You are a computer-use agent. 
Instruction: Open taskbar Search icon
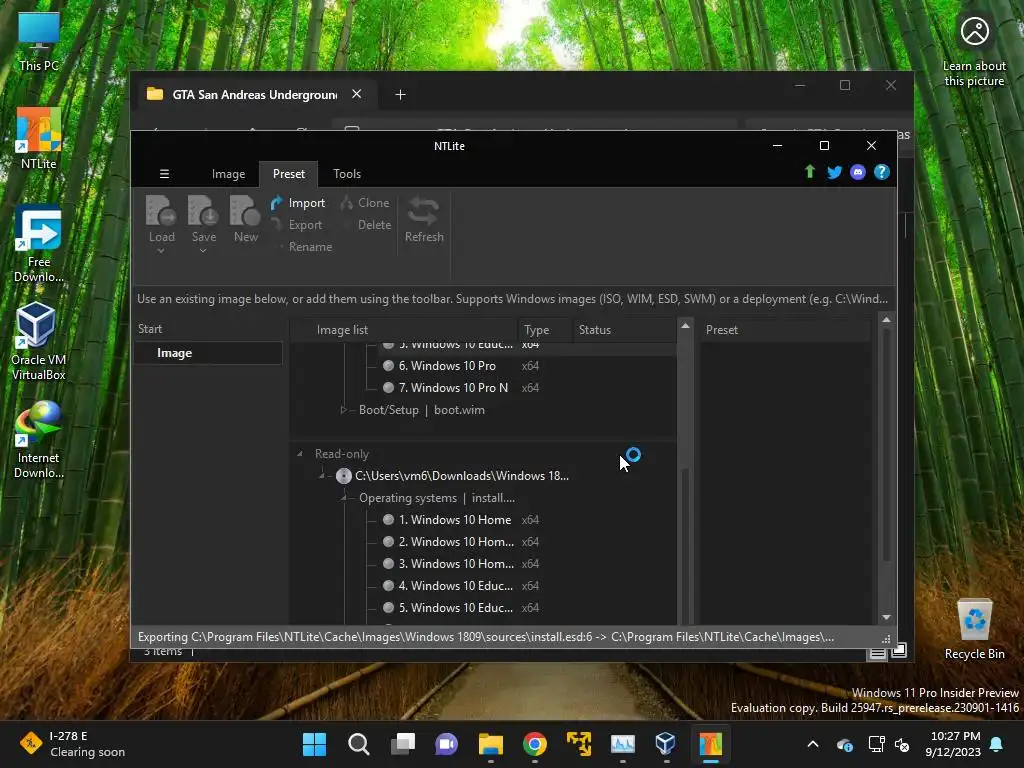(x=359, y=744)
